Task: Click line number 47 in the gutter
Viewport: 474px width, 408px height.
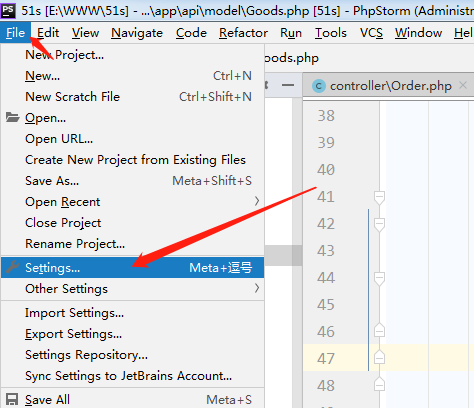Action: (x=326, y=358)
